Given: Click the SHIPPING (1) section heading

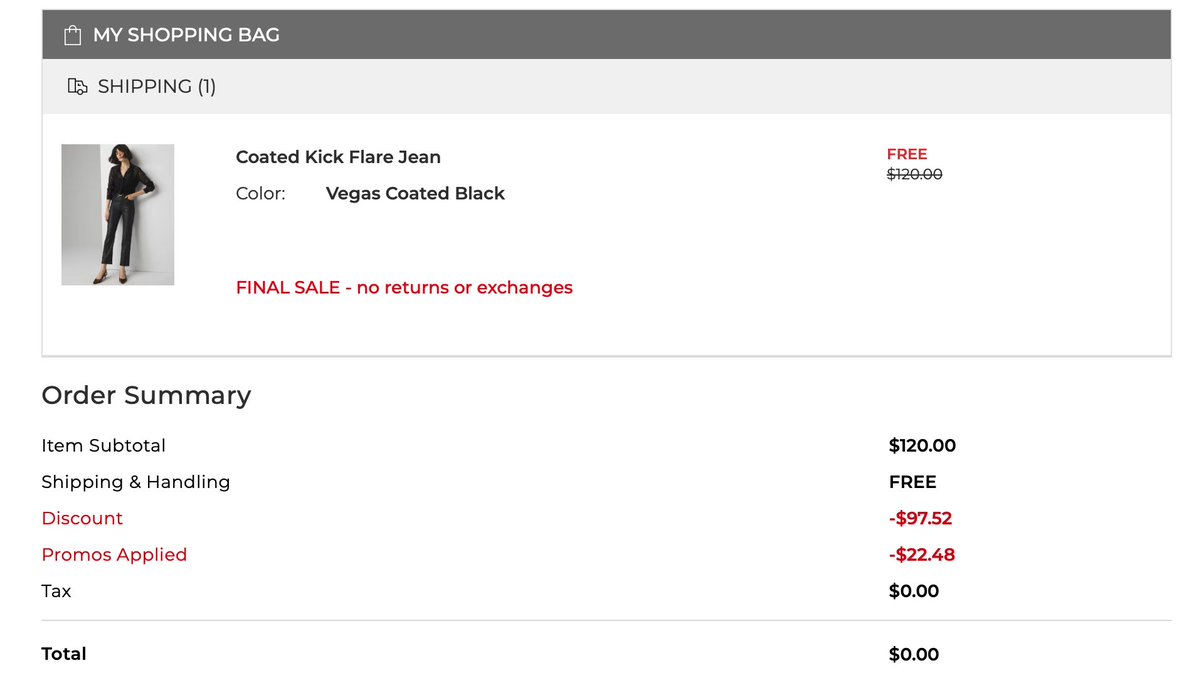Looking at the screenshot, I should pos(156,87).
